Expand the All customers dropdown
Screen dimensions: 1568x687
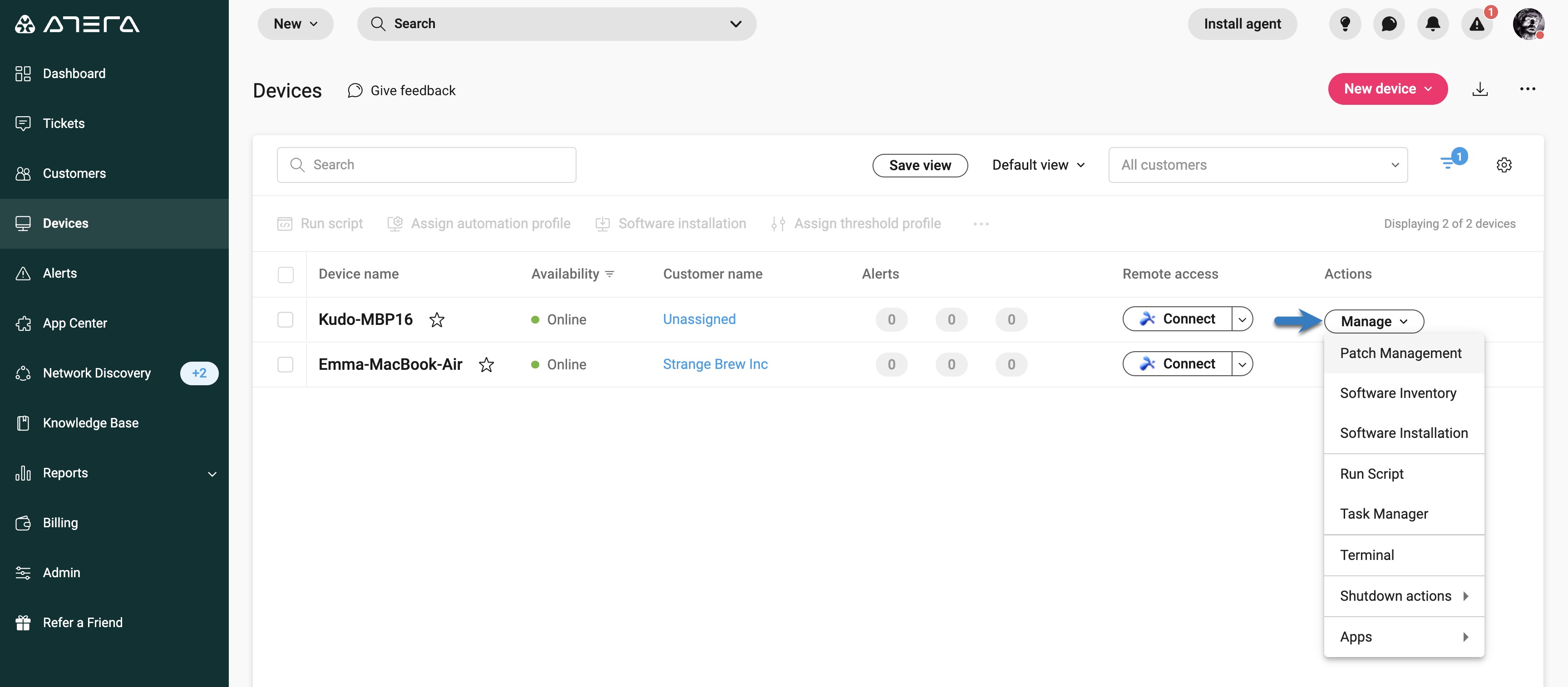[1257, 165]
